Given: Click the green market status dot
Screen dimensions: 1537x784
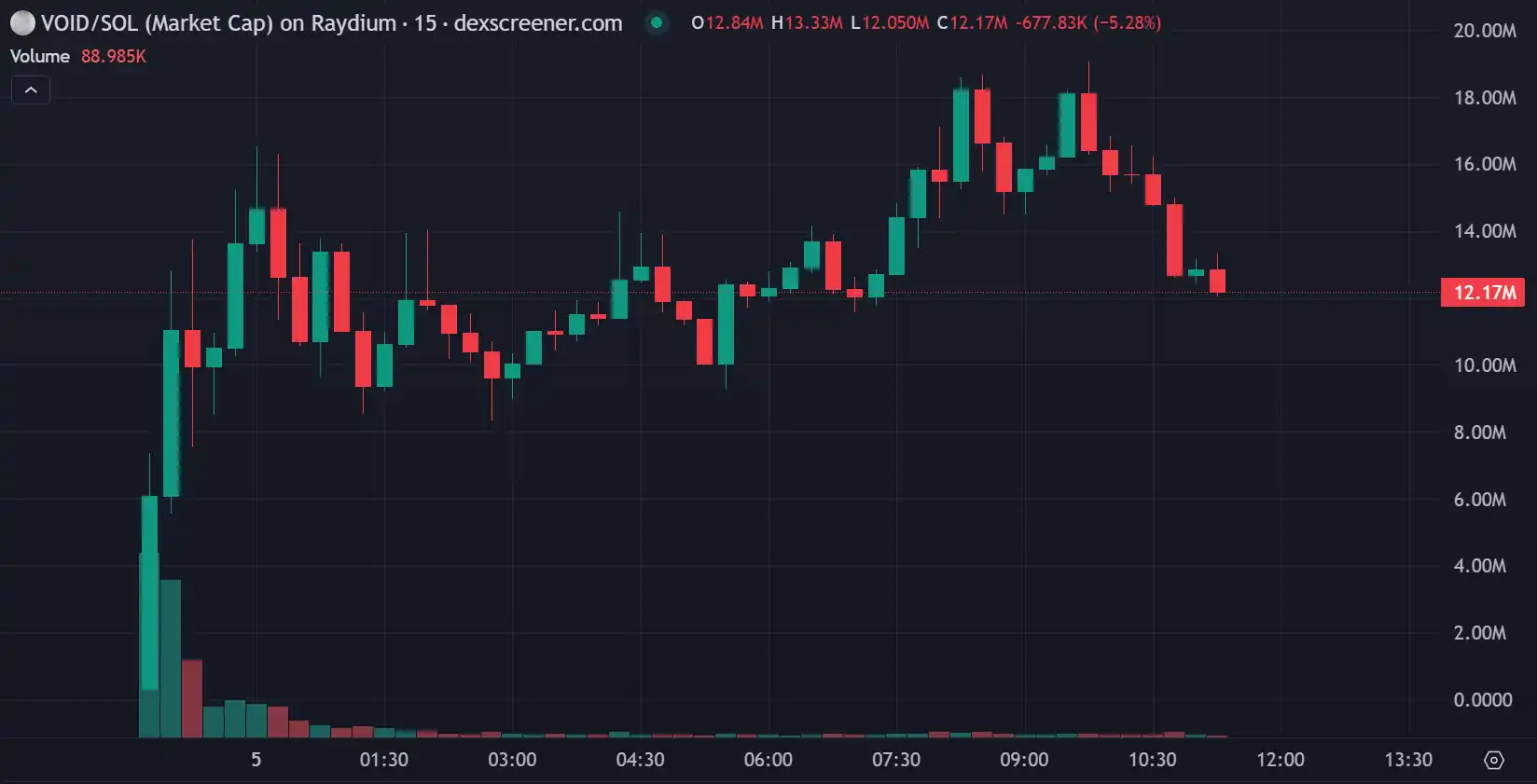Looking at the screenshot, I should point(657,22).
